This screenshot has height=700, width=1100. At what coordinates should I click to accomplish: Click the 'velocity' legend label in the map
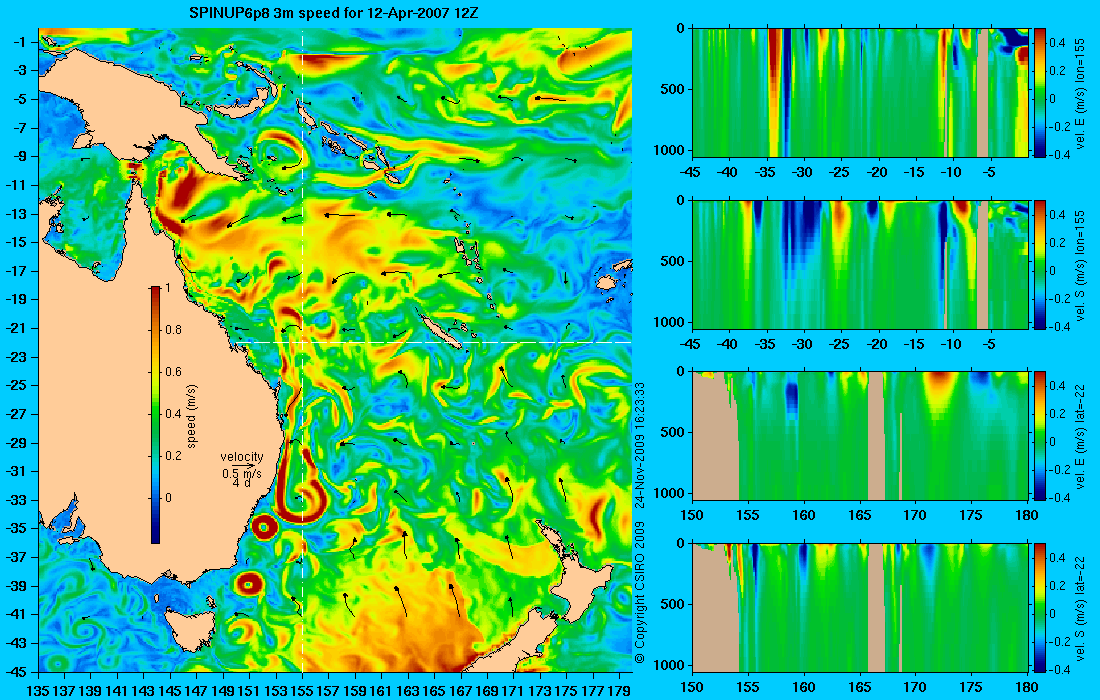coord(241,457)
